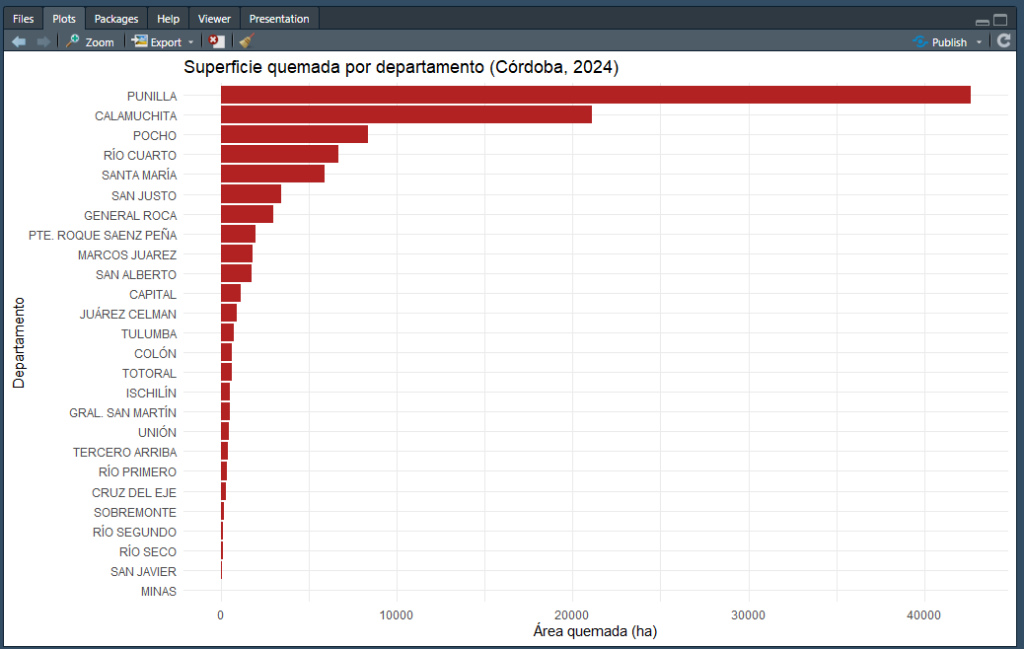Remove the current plot with red X icon
Viewport: 1024px width, 649px height.
coord(216,42)
